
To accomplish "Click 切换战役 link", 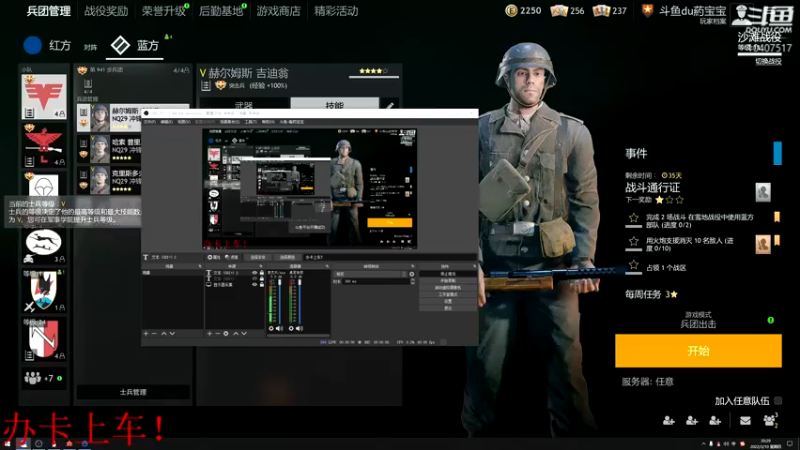I will click(768, 62).
